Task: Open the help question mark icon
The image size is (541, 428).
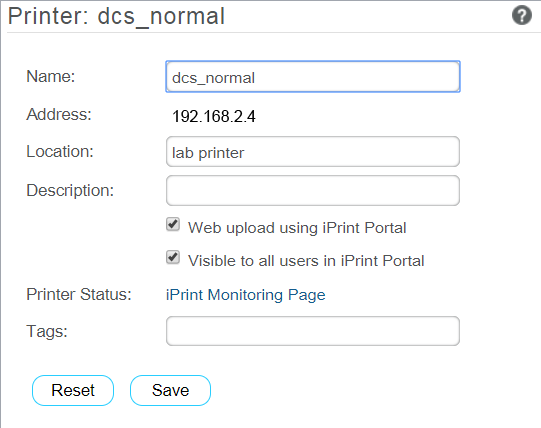Action: (522, 16)
